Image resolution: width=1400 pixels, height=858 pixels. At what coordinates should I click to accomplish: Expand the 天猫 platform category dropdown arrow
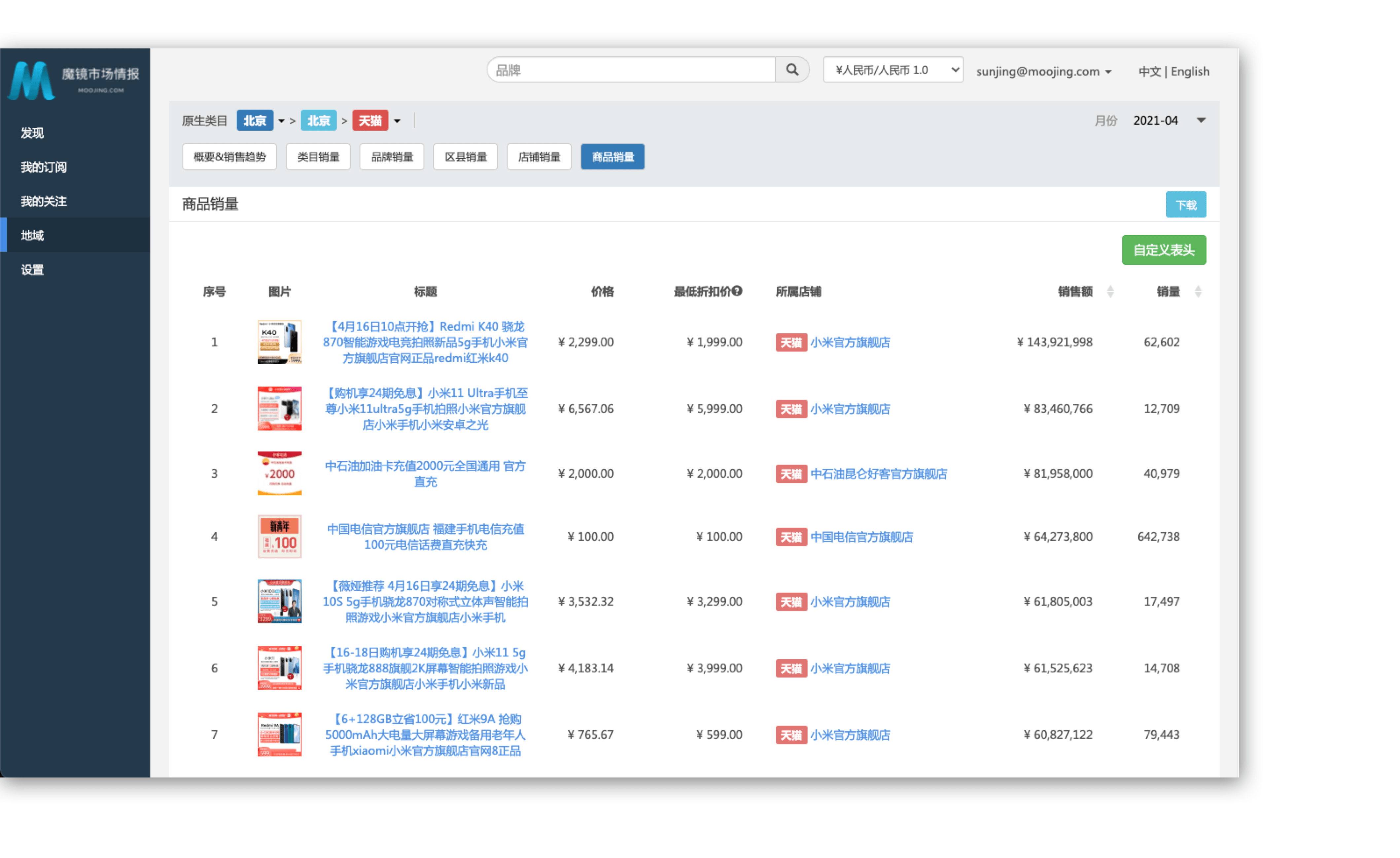click(x=397, y=121)
